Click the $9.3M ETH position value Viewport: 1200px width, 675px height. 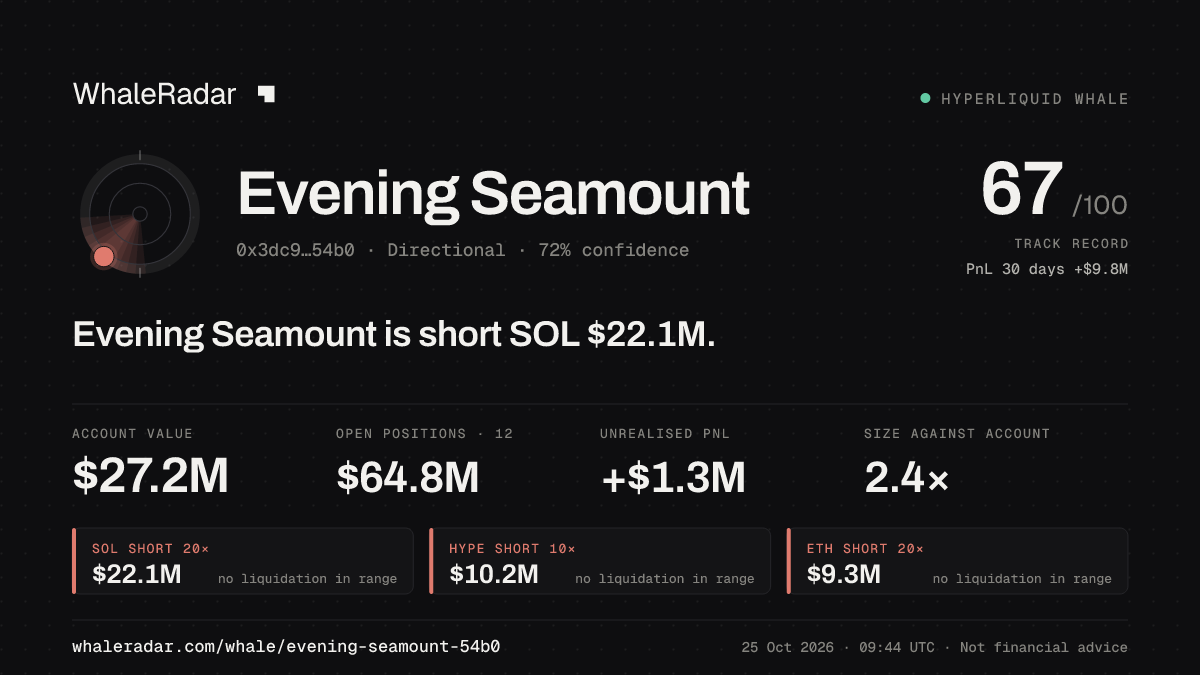[844, 574]
